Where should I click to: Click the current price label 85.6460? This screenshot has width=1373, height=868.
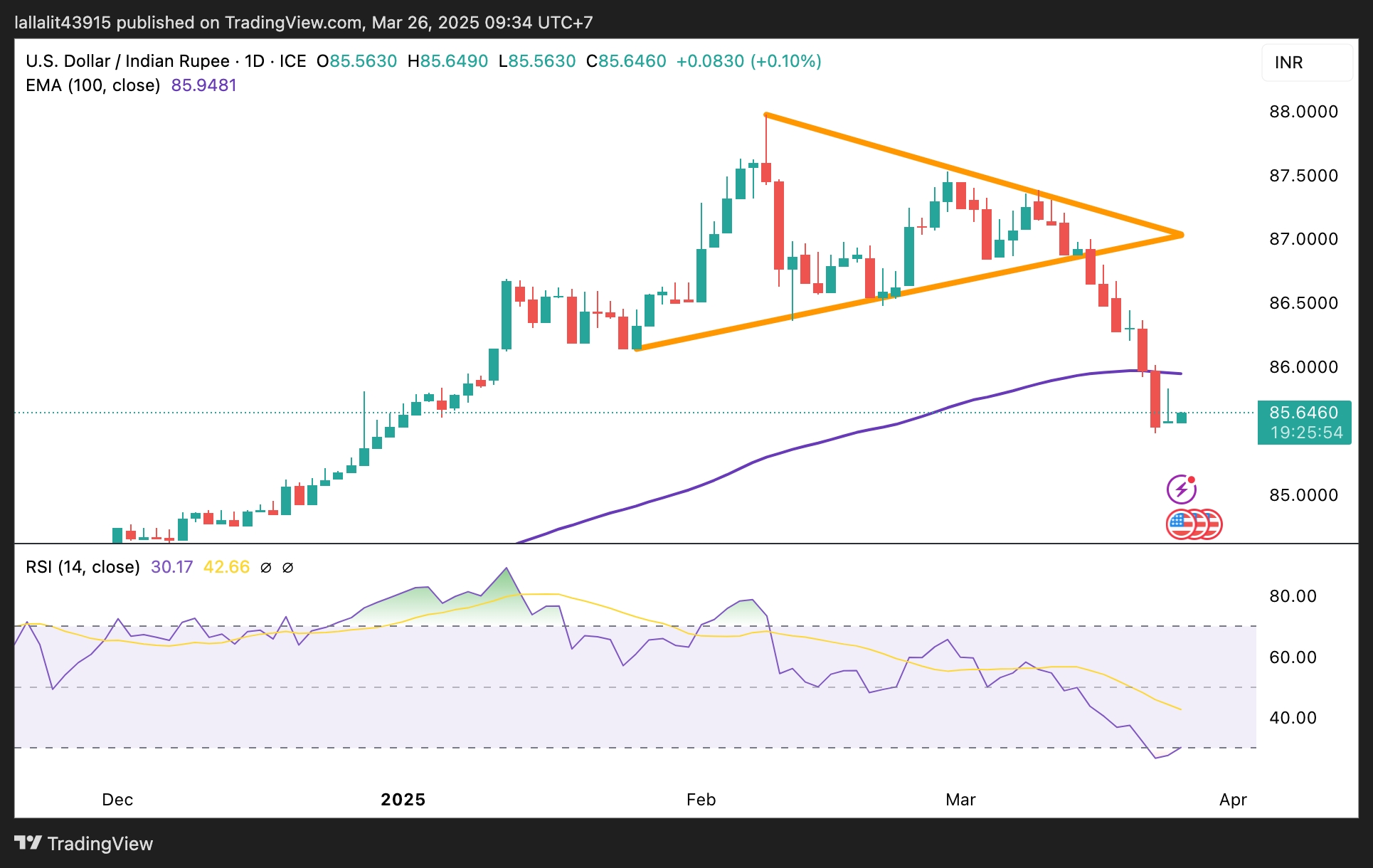click(1303, 413)
